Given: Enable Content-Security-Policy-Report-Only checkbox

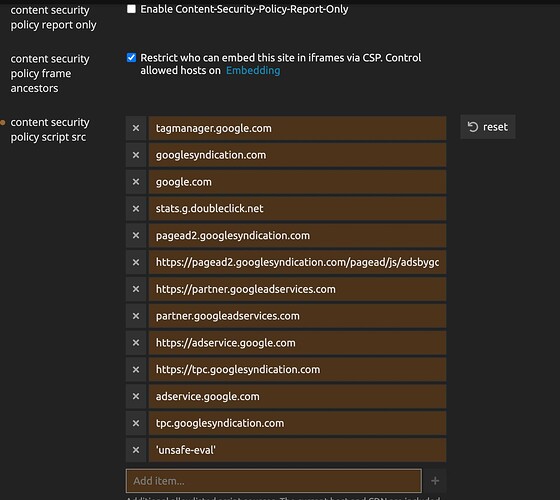Looking at the screenshot, I should pyautogui.click(x=131, y=9).
